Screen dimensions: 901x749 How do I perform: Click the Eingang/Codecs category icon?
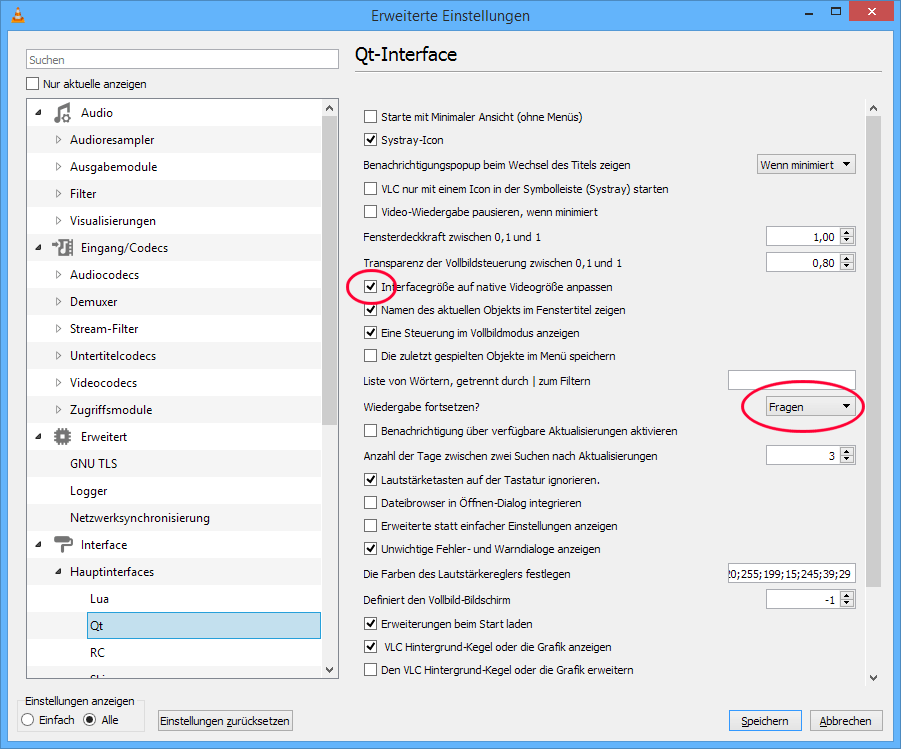coord(63,248)
